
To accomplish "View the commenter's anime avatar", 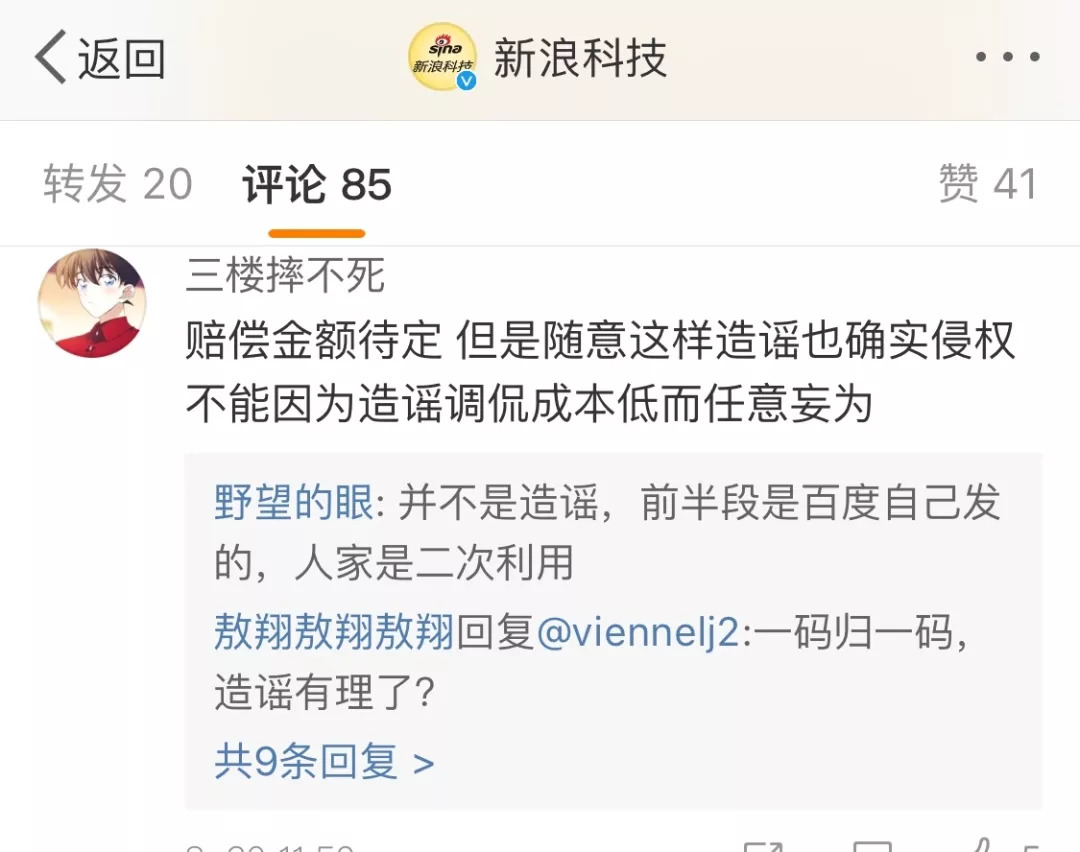I will click(92, 303).
